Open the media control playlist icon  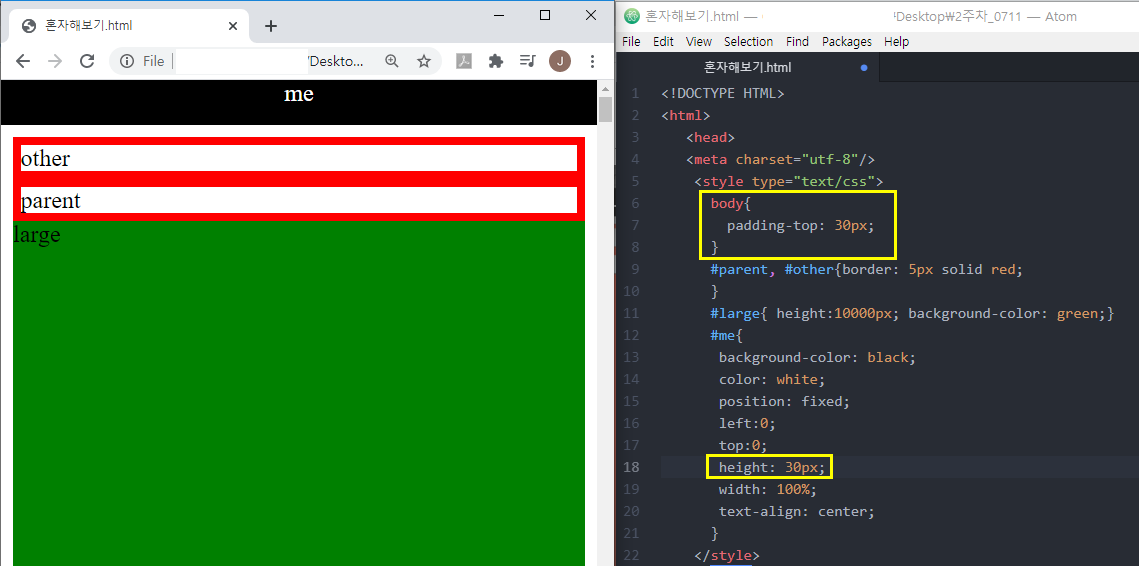[527, 61]
